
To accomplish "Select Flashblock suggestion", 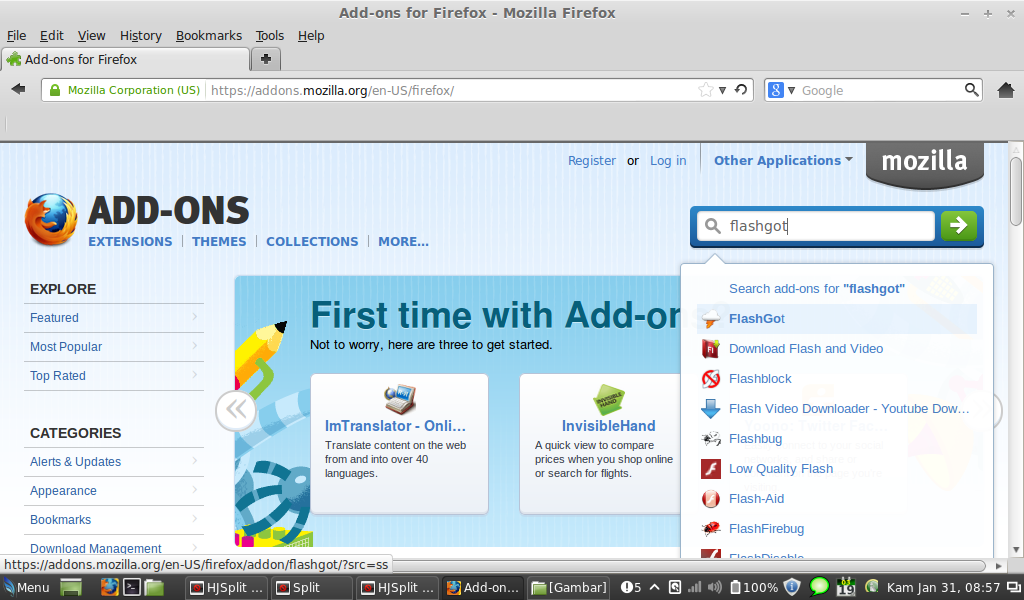I will pos(837,379).
